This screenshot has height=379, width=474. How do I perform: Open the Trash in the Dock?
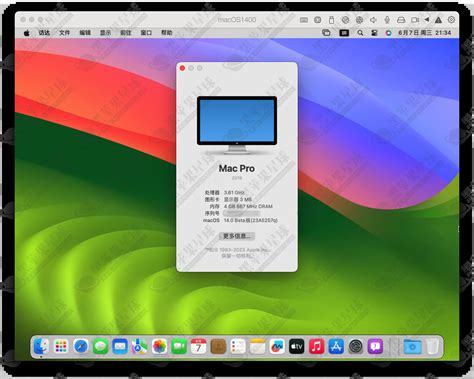pos(432,347)
